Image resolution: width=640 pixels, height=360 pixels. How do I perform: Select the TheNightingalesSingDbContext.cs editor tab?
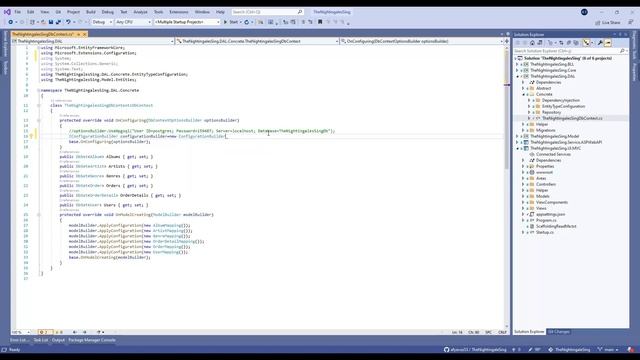43,34
